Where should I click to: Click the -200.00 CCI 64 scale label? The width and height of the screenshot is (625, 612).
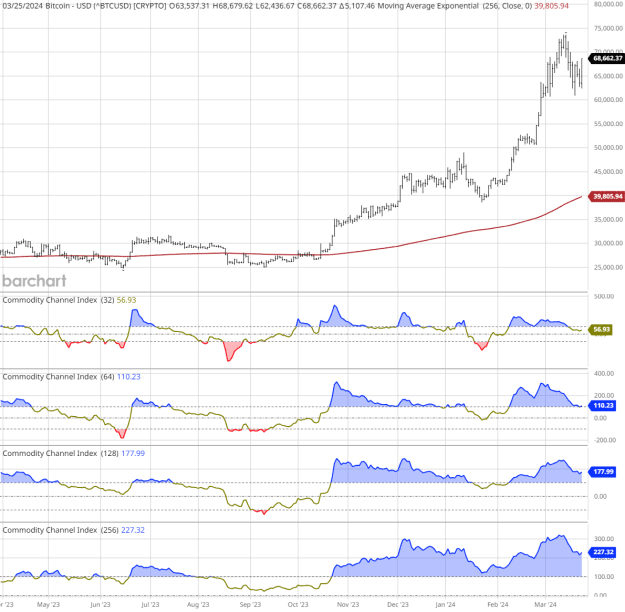click(605, 440)
